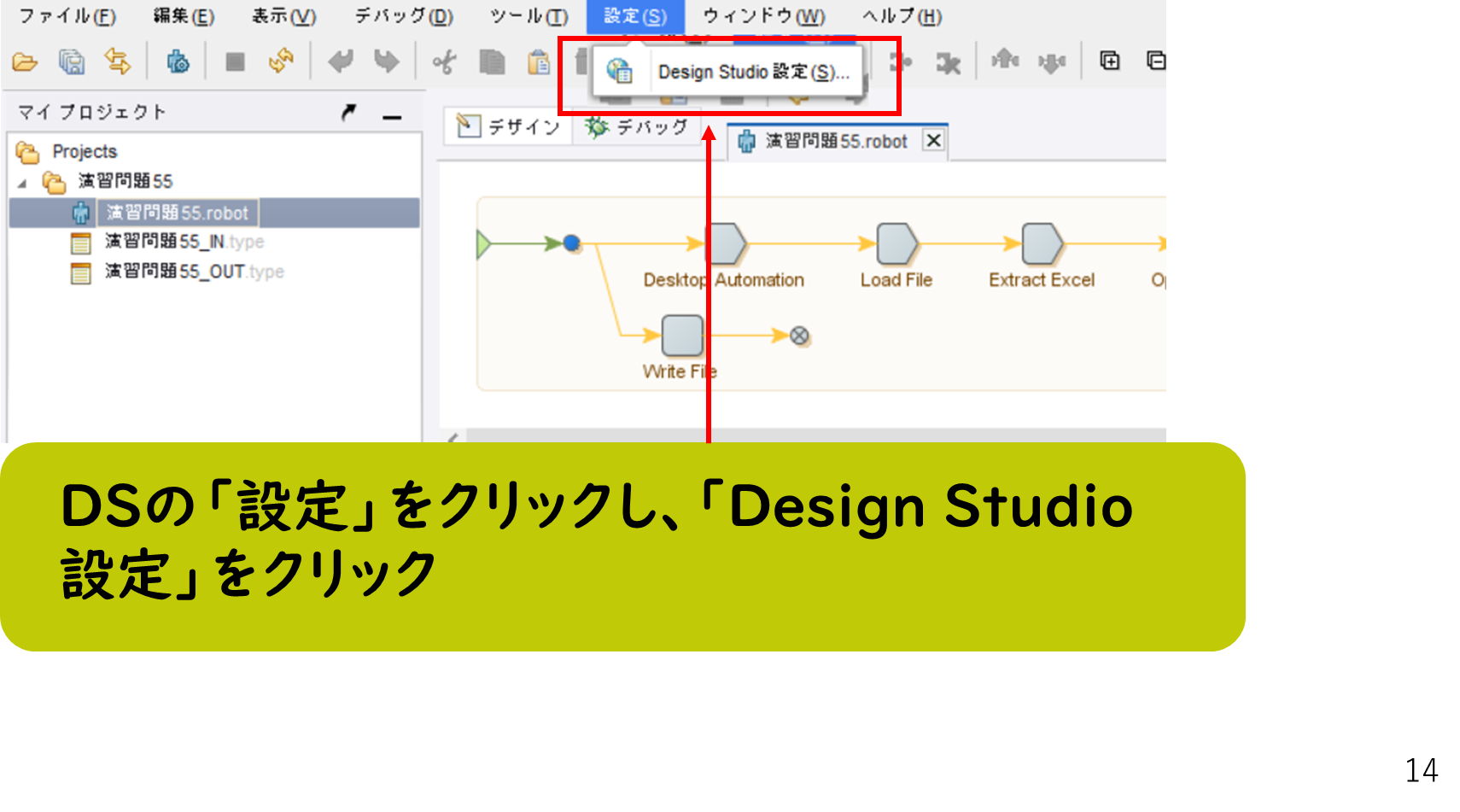Click the move step down arrow icon
This screenshot has height=812, width=1460.
pos(1052,61)
